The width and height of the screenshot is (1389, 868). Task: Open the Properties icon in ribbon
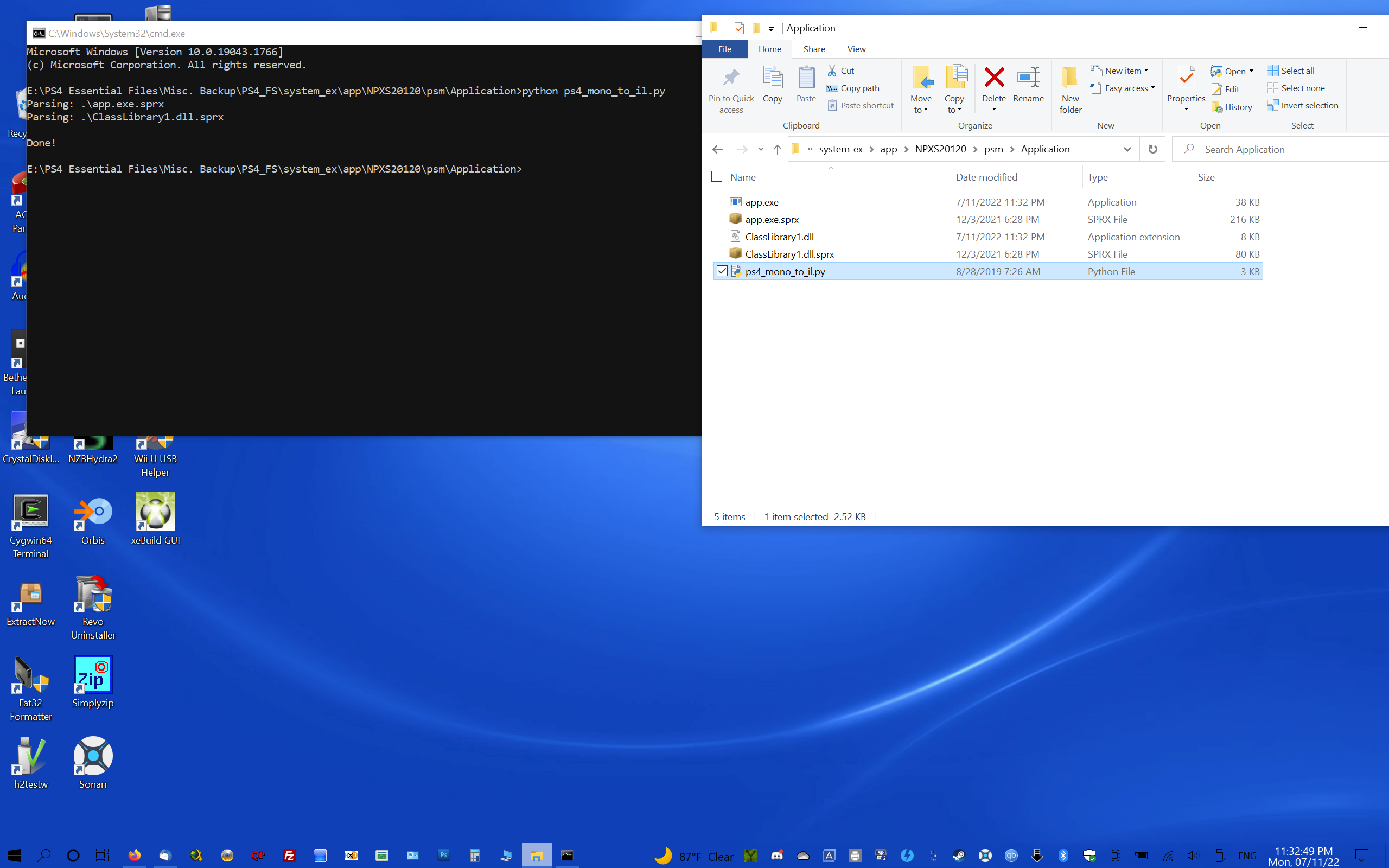(1186, 78)
